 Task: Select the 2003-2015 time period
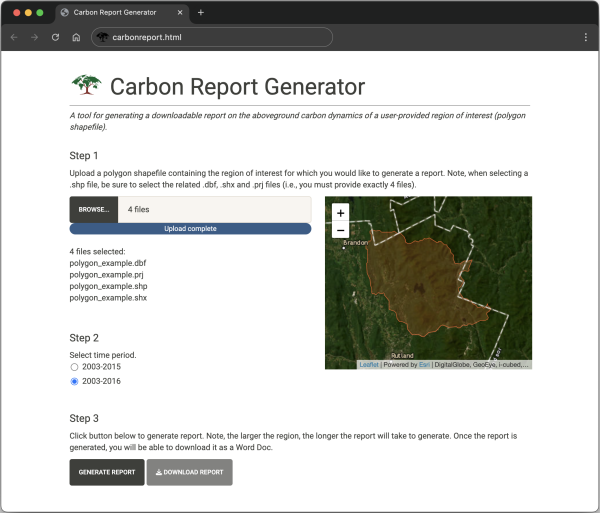click(74, 367)
